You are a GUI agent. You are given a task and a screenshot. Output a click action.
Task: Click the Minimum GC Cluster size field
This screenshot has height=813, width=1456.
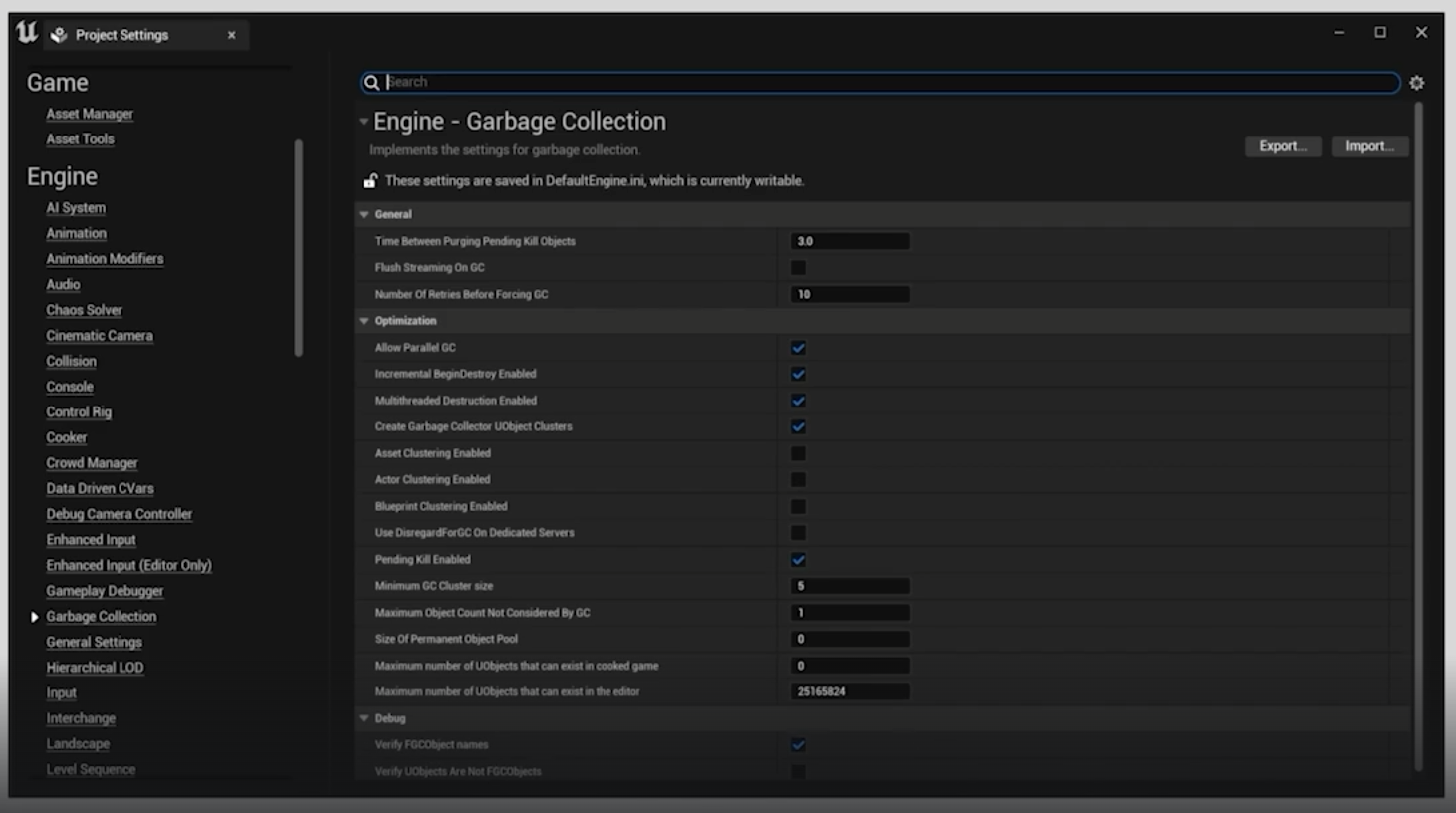(x=849, y=586)
